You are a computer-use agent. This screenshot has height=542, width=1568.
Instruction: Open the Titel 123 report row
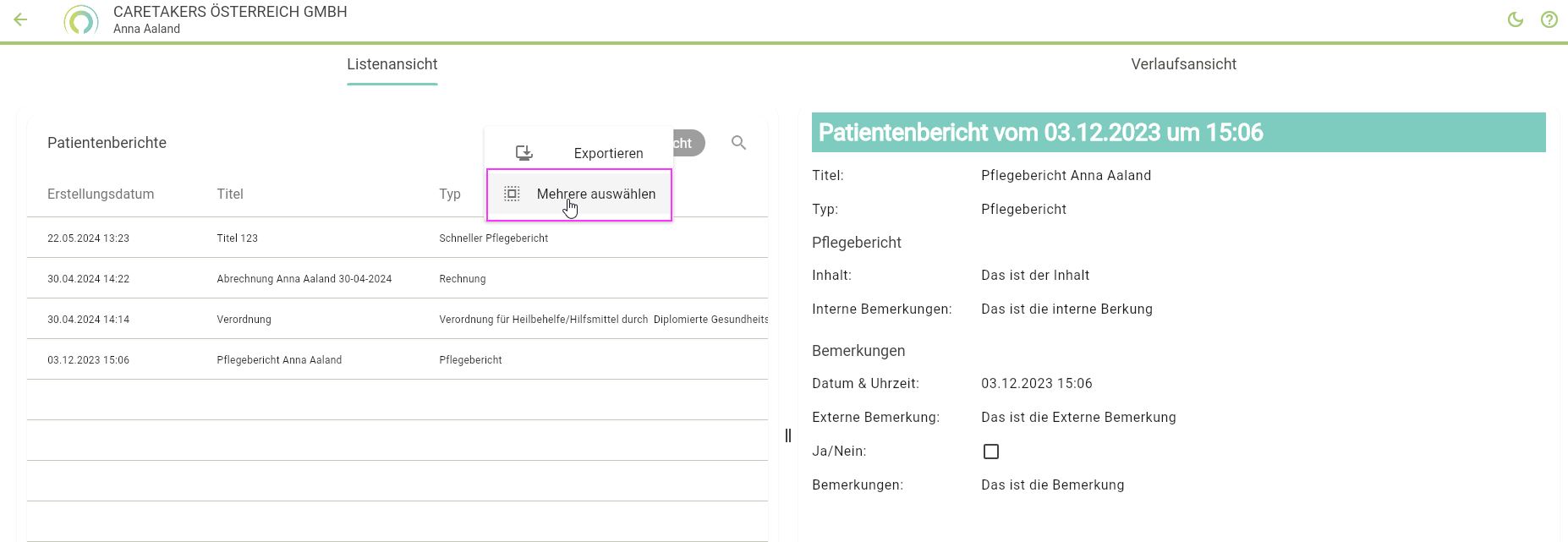(237, 238)
